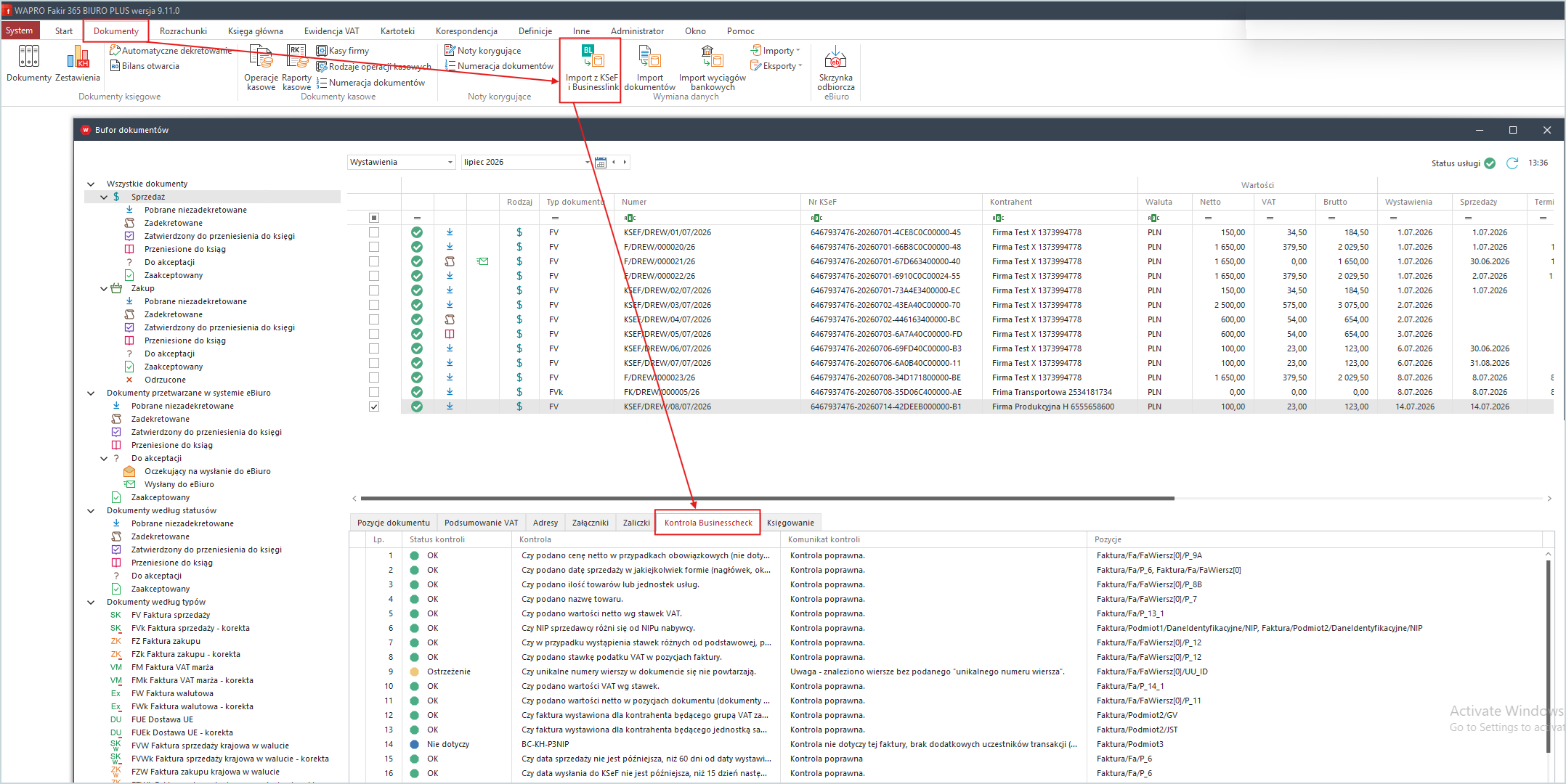
Task: Open the Dokumenty księgowe ribbon button
Action: pyautogui.click(x=29, y=63)
